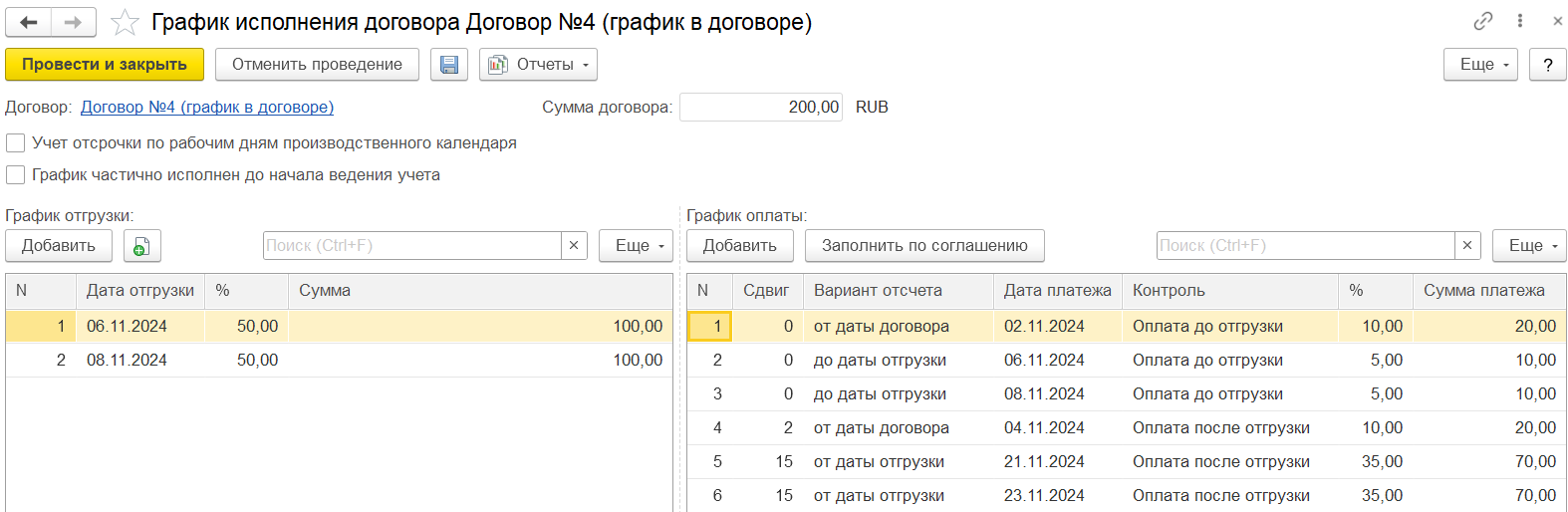The height and width of the screenshot is (512, 1568).
Task: Click the Дата отгрузки column header
Action: 139,291
